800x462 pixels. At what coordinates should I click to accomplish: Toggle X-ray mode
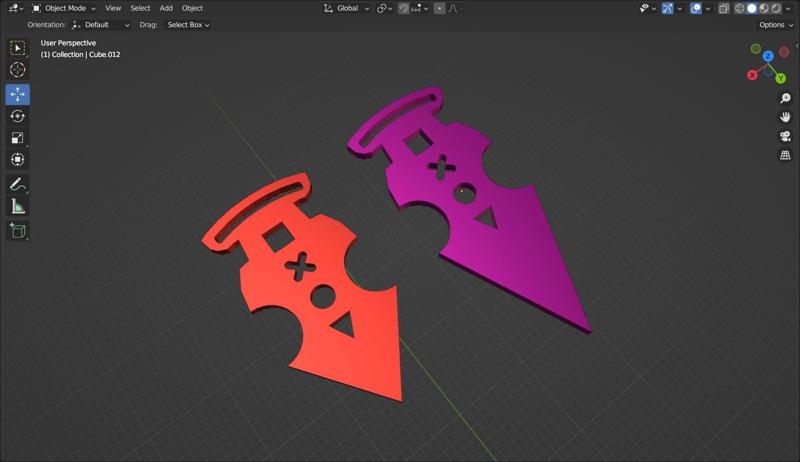723,8
